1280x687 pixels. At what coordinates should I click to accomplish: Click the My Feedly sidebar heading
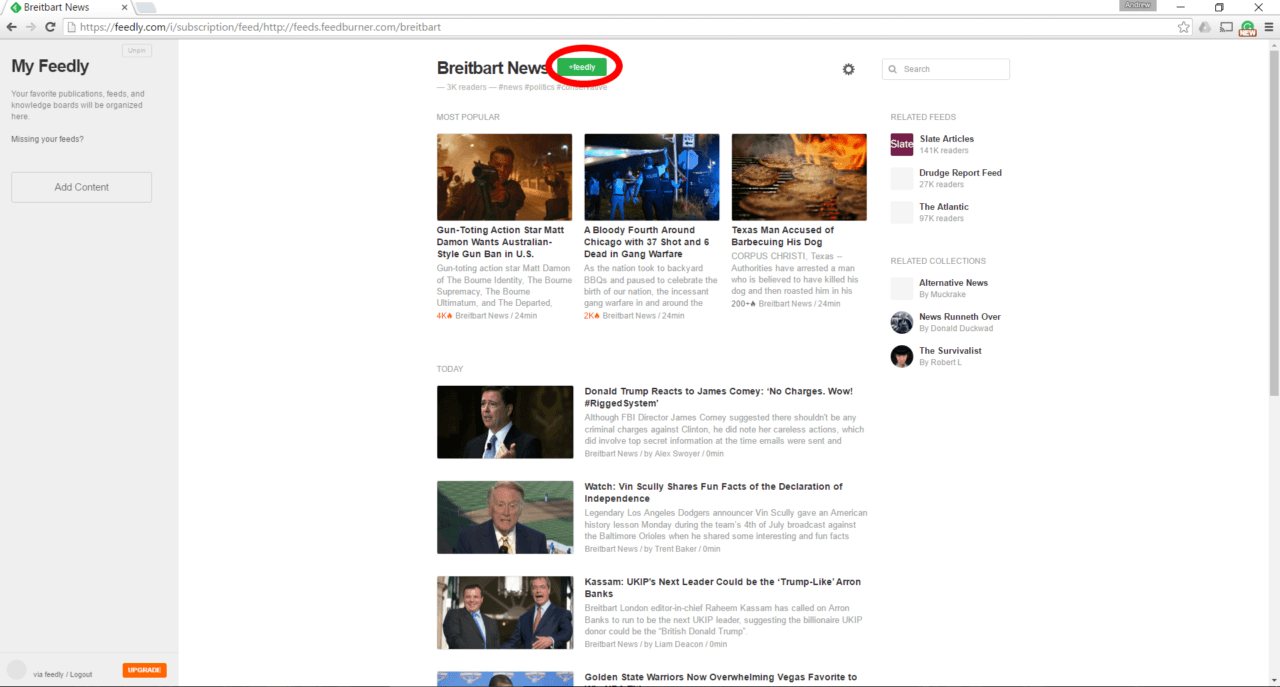pyautogui.click(x=50, y=66)
